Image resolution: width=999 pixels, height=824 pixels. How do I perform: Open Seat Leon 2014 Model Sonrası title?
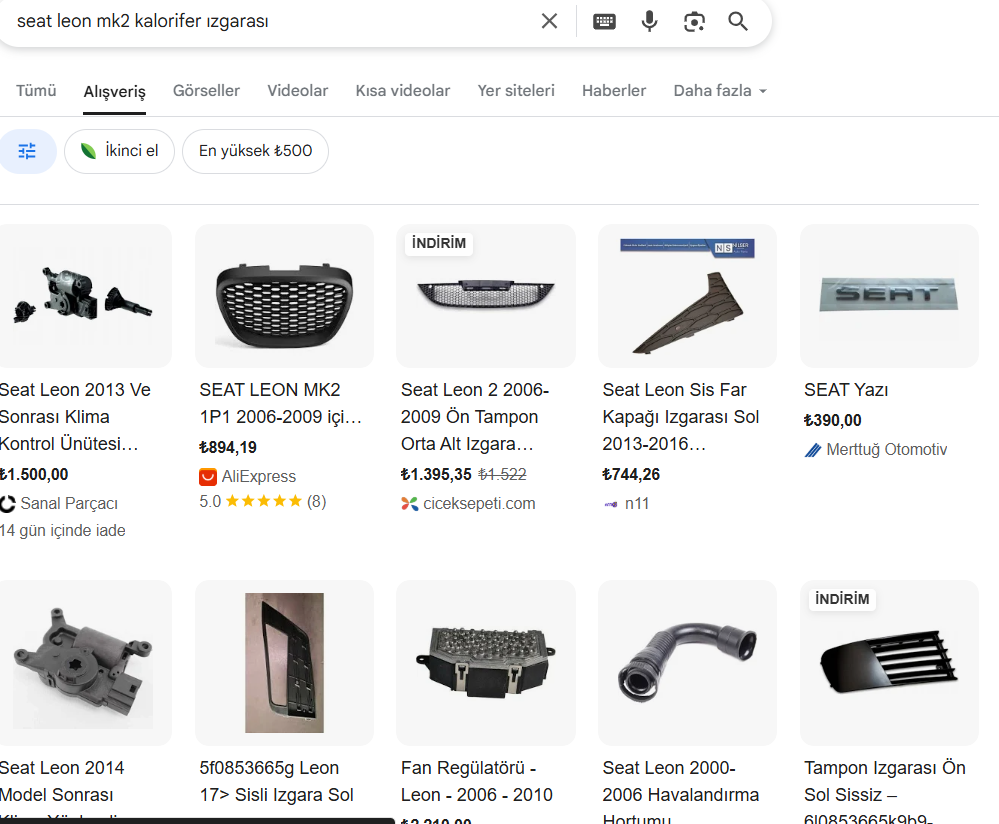tap(62, 790)
